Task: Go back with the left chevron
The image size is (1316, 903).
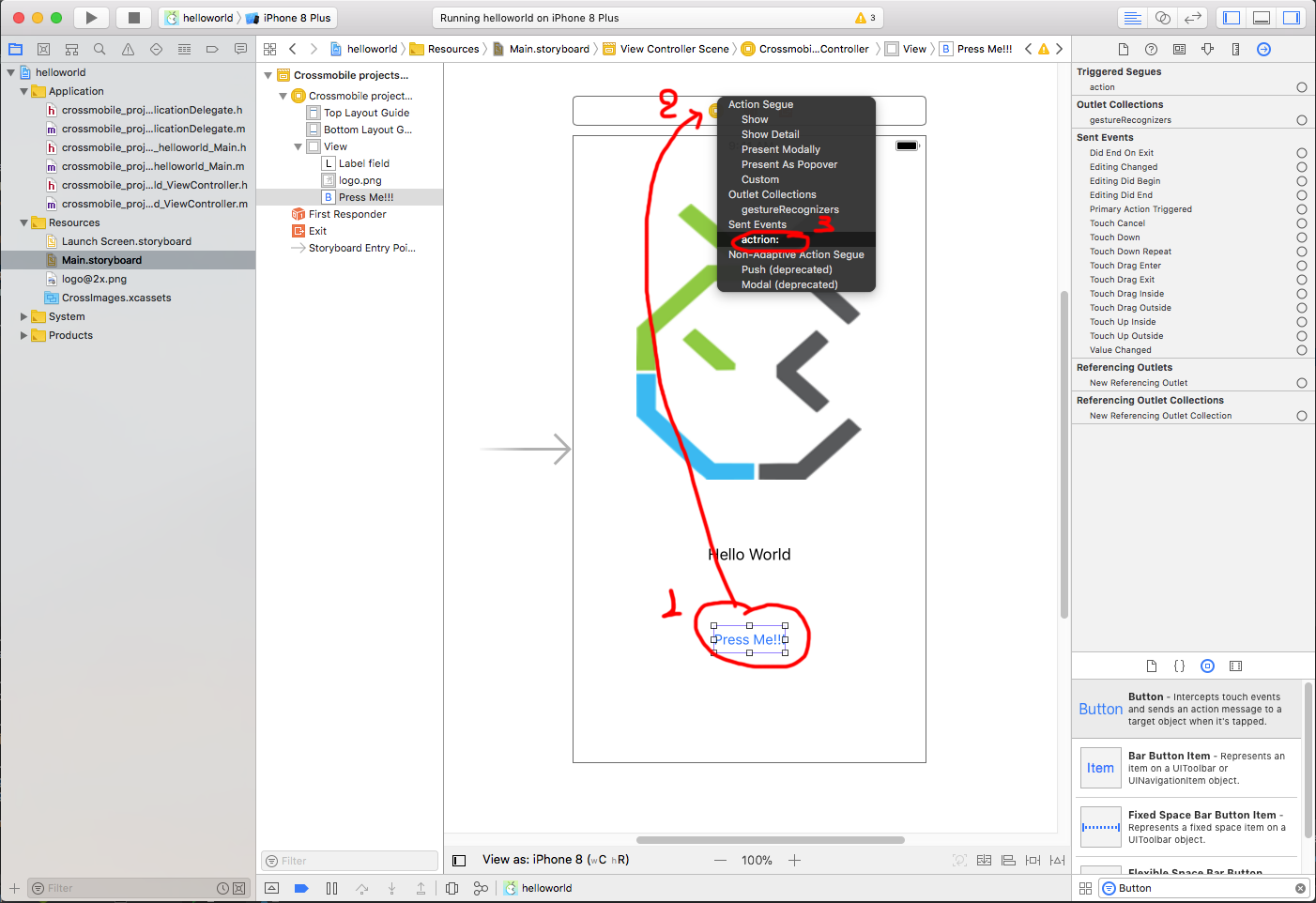Action: pyautogui.click(x=293, y=49)
